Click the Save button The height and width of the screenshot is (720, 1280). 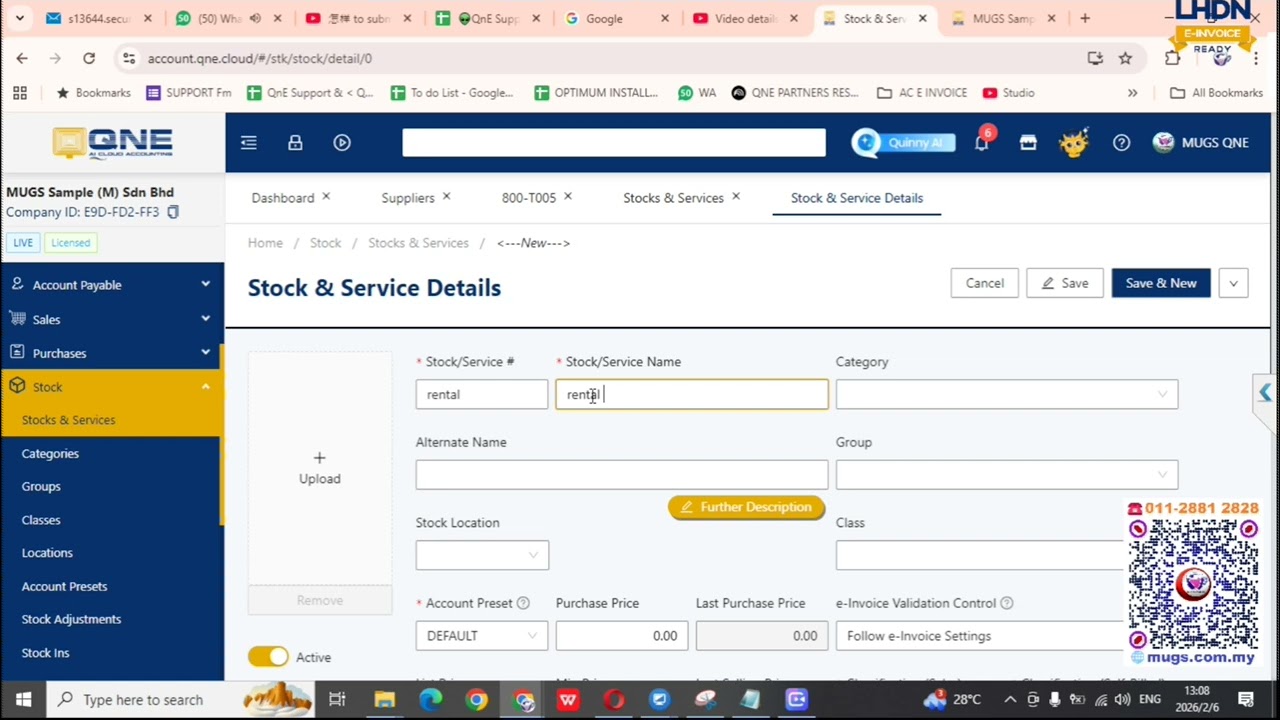point(1065,283)
